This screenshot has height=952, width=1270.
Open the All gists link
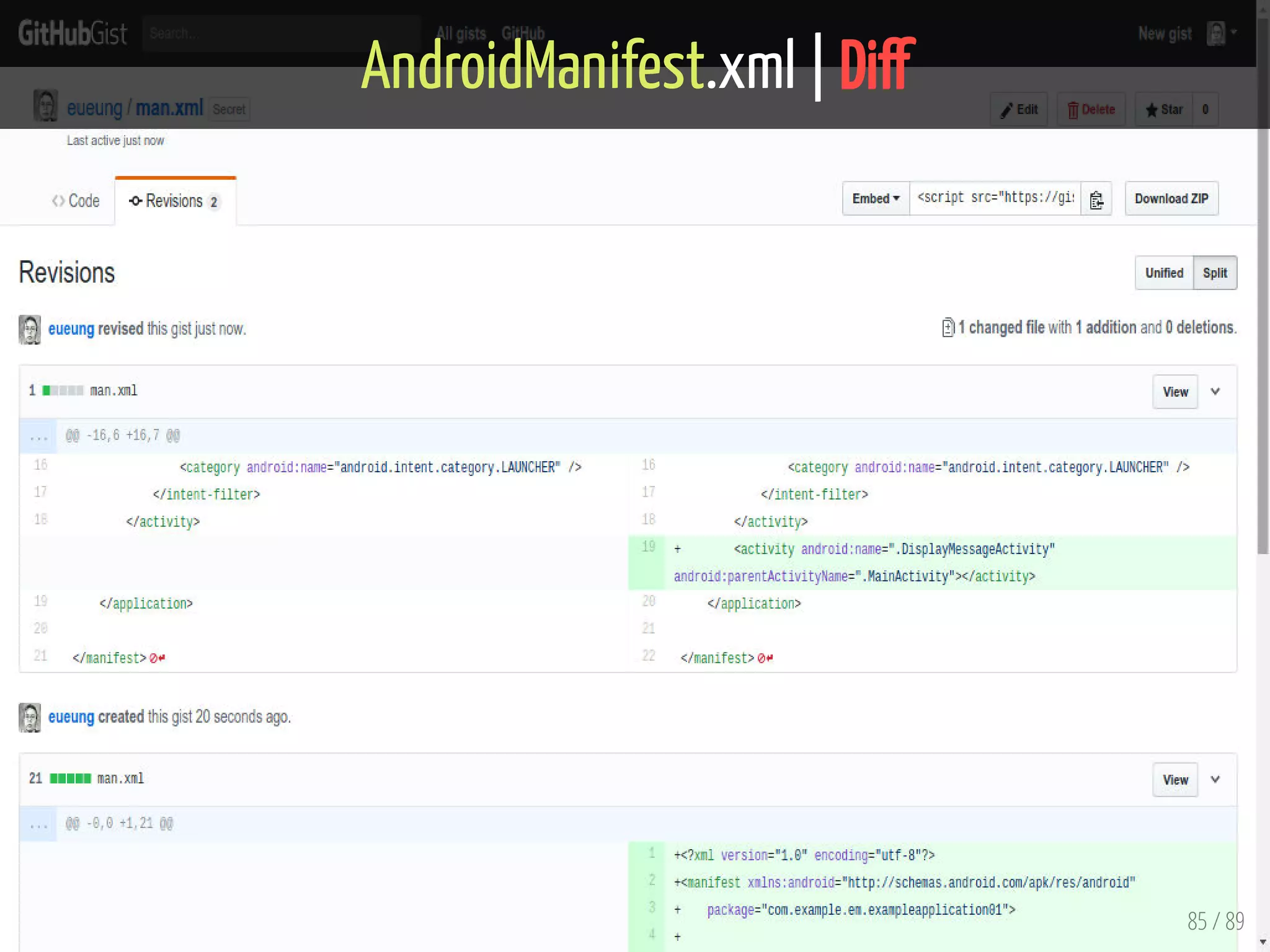point(461,33)
